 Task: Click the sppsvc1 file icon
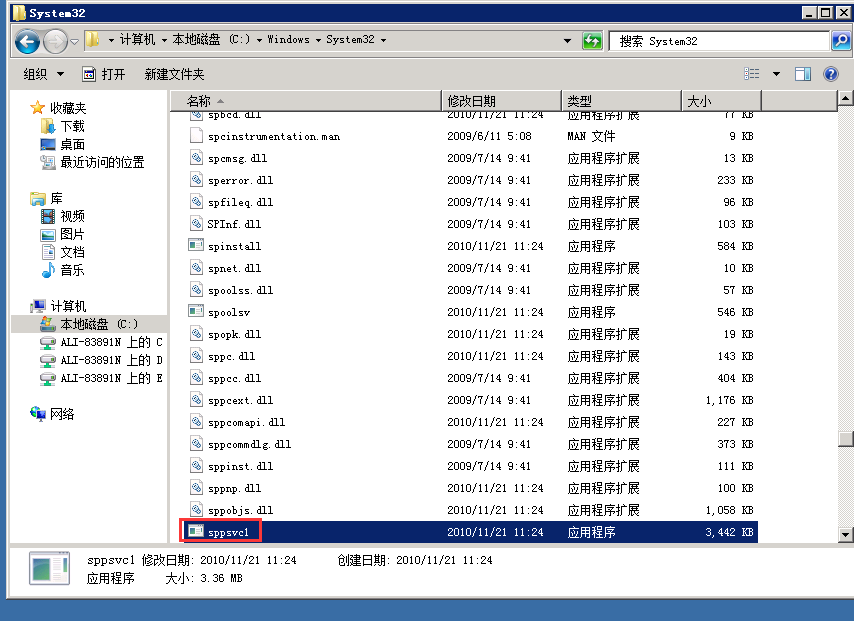tap(196, 532)
